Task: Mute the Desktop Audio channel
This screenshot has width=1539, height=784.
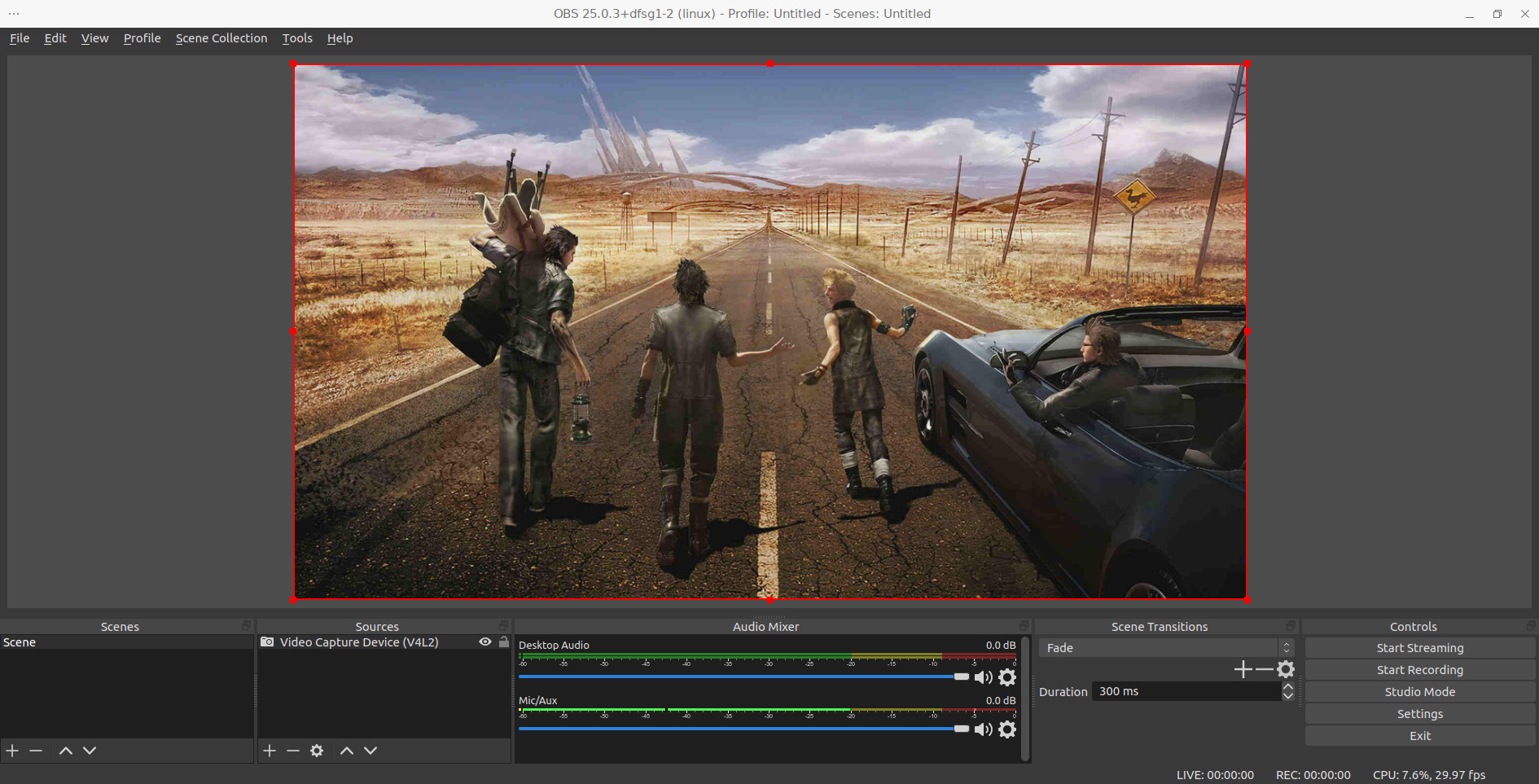Action: [x=984, y=677]
